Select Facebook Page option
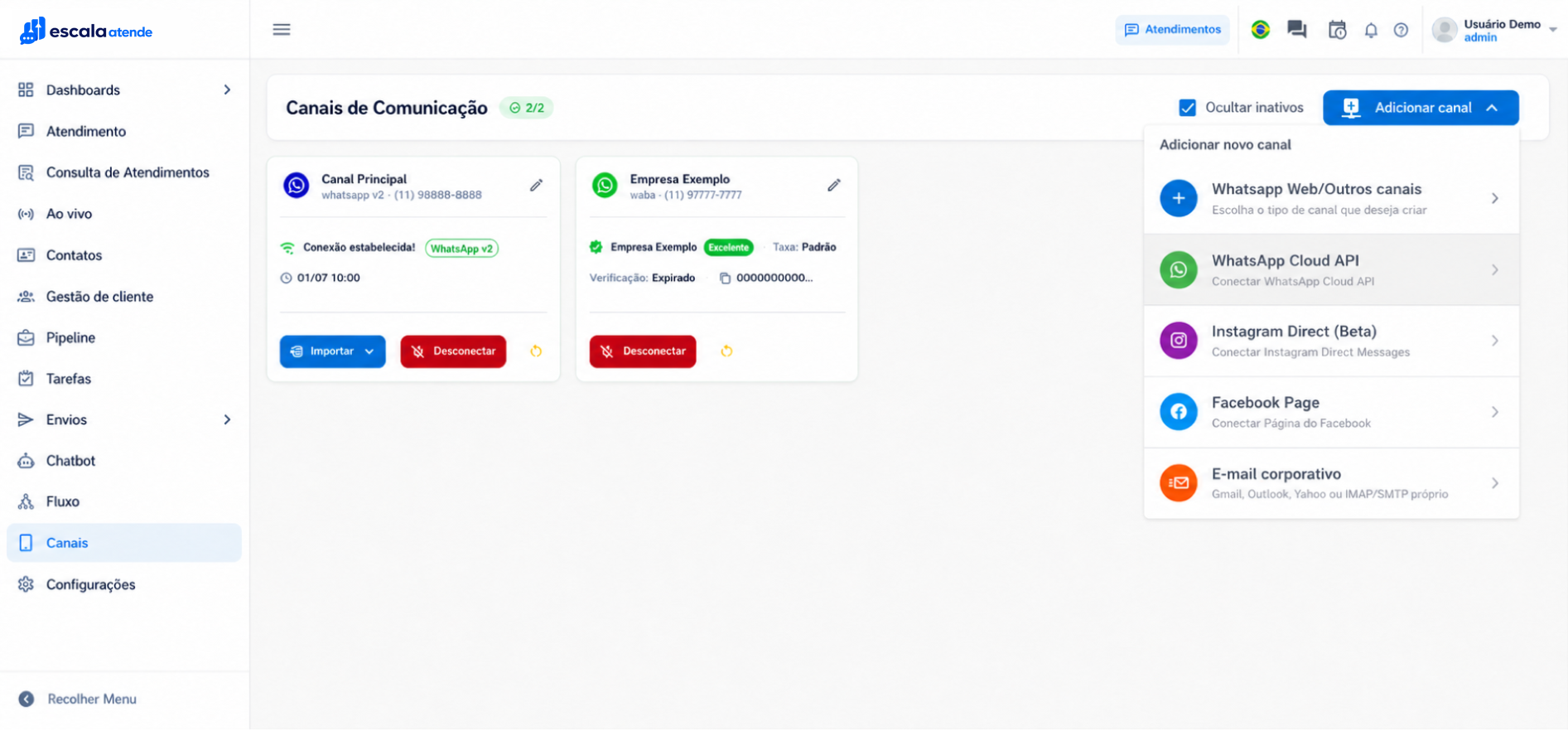The height and width of the screenshot is (736, 1568). [1331, 412]
